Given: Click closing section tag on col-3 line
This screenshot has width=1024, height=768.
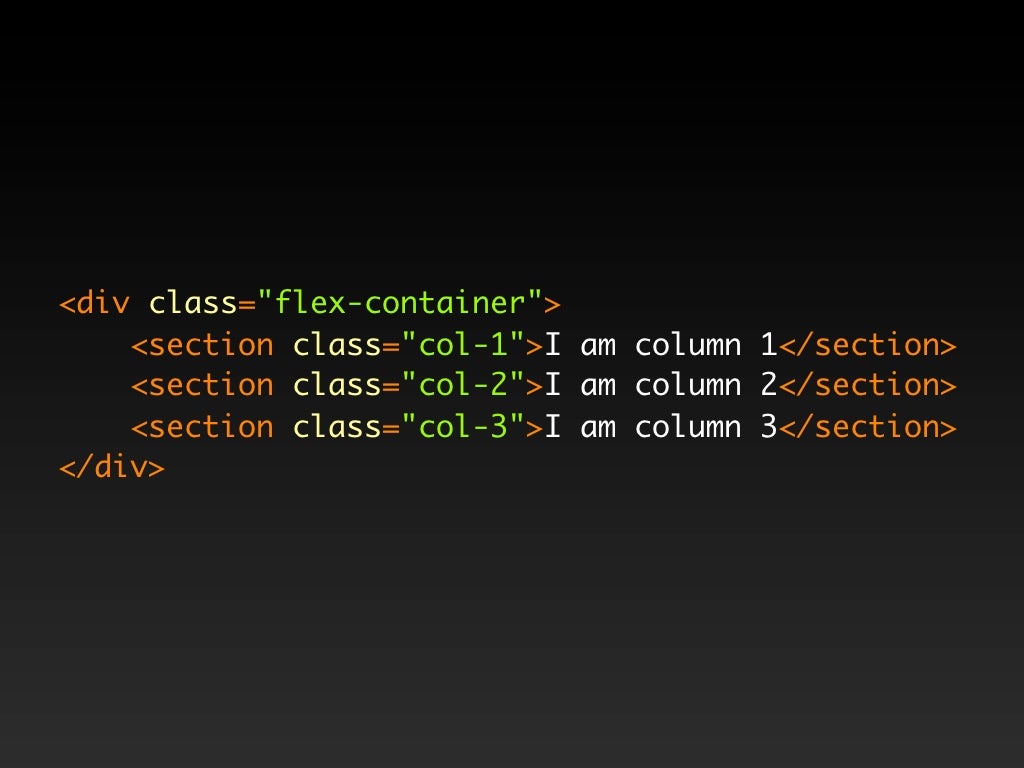Looking at the screenshot, I should (x=868, y=427).
